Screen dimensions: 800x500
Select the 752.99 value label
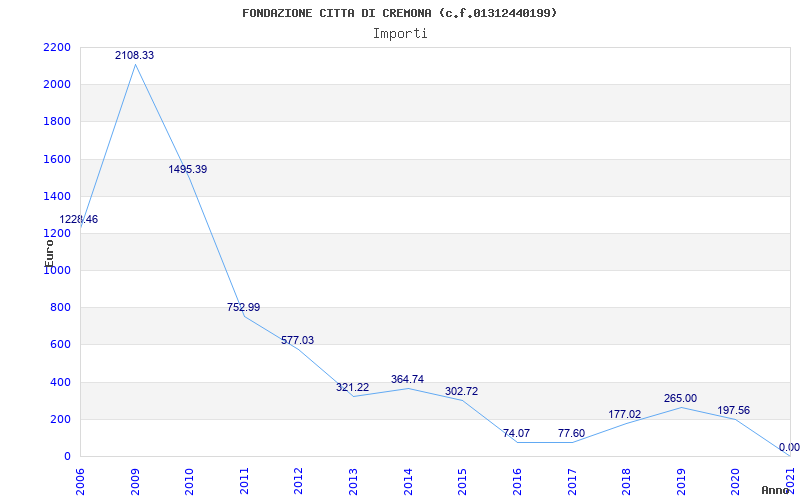(x=243, y=308)
